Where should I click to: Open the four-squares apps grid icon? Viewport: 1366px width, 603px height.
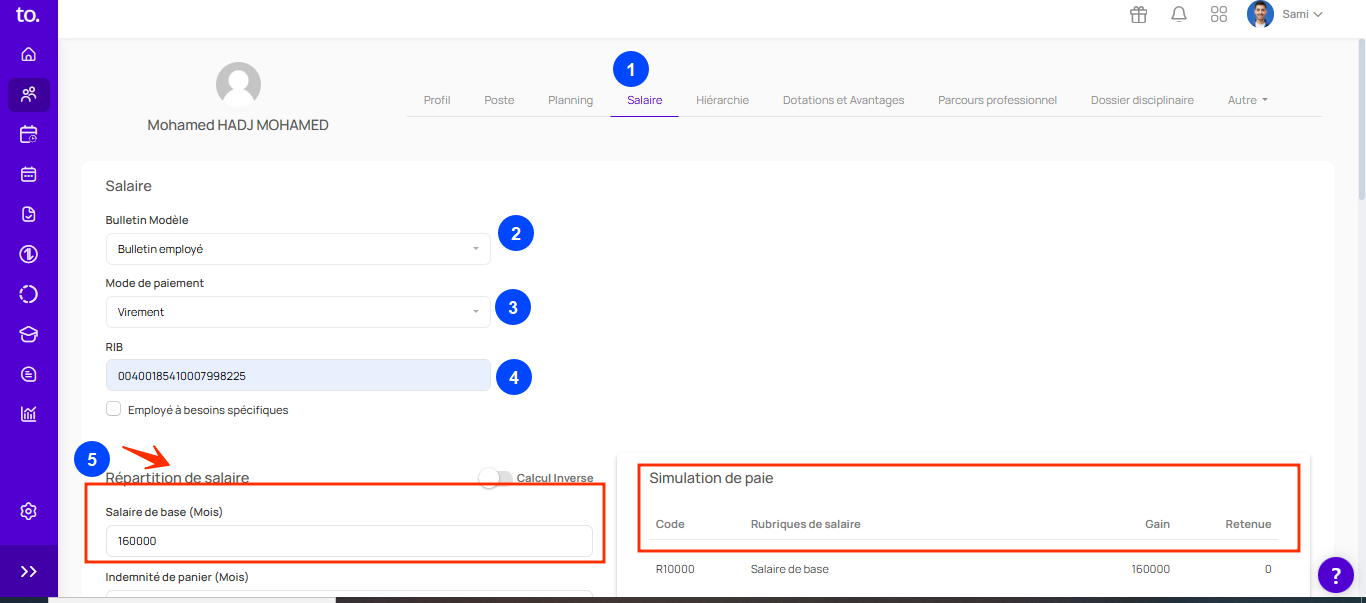[x=1219, y=14]
